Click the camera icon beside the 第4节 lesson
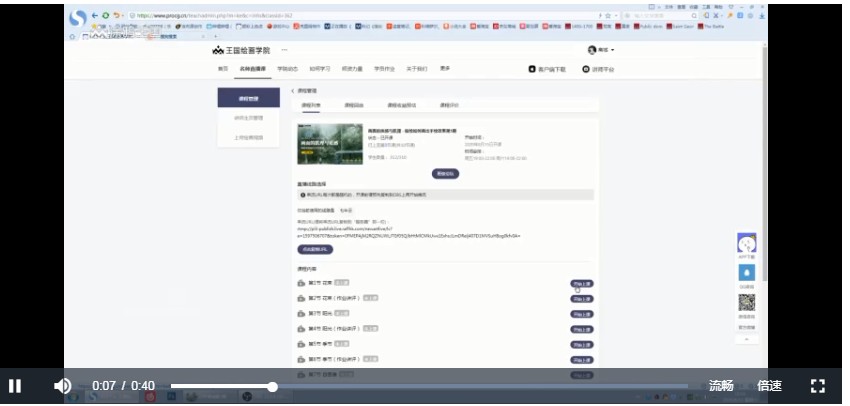850x406 pixels. pos(301,328)
